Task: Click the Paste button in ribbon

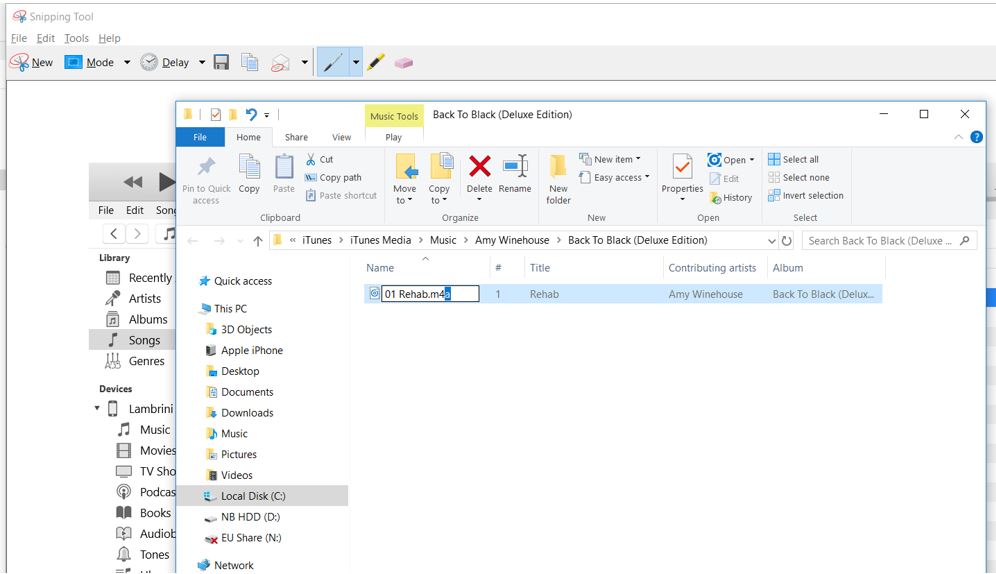Action: [284, 174]
